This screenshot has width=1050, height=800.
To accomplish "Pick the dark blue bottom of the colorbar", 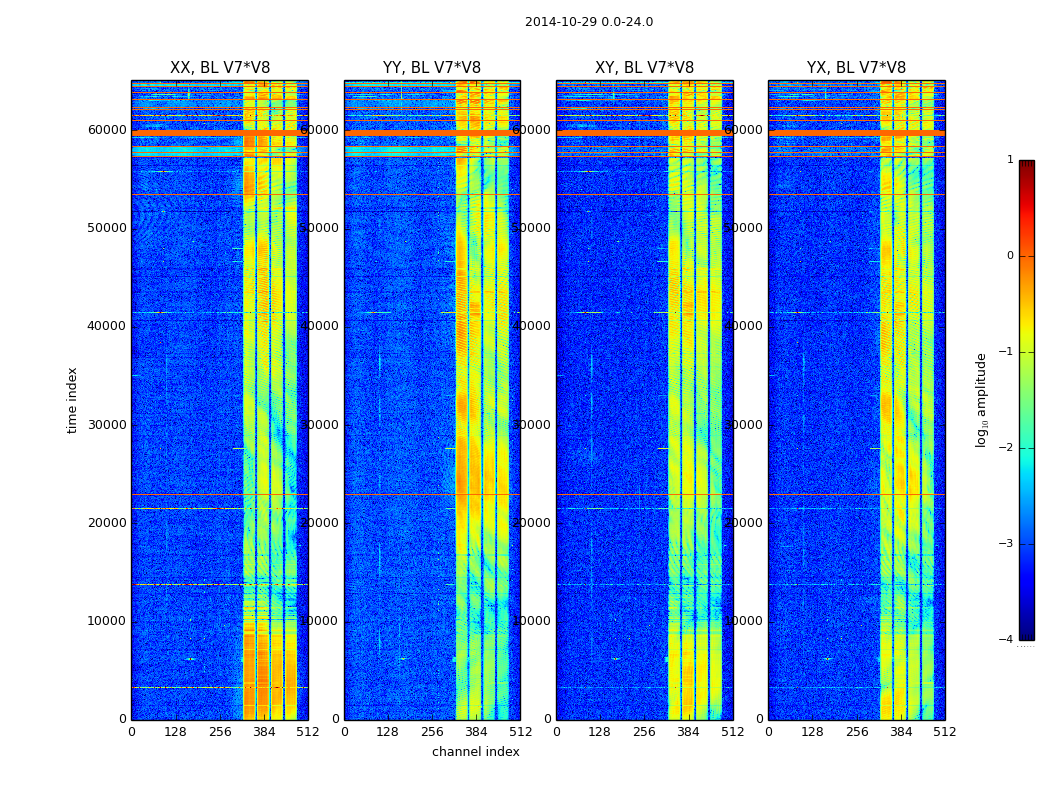I will pos(1026,634).
